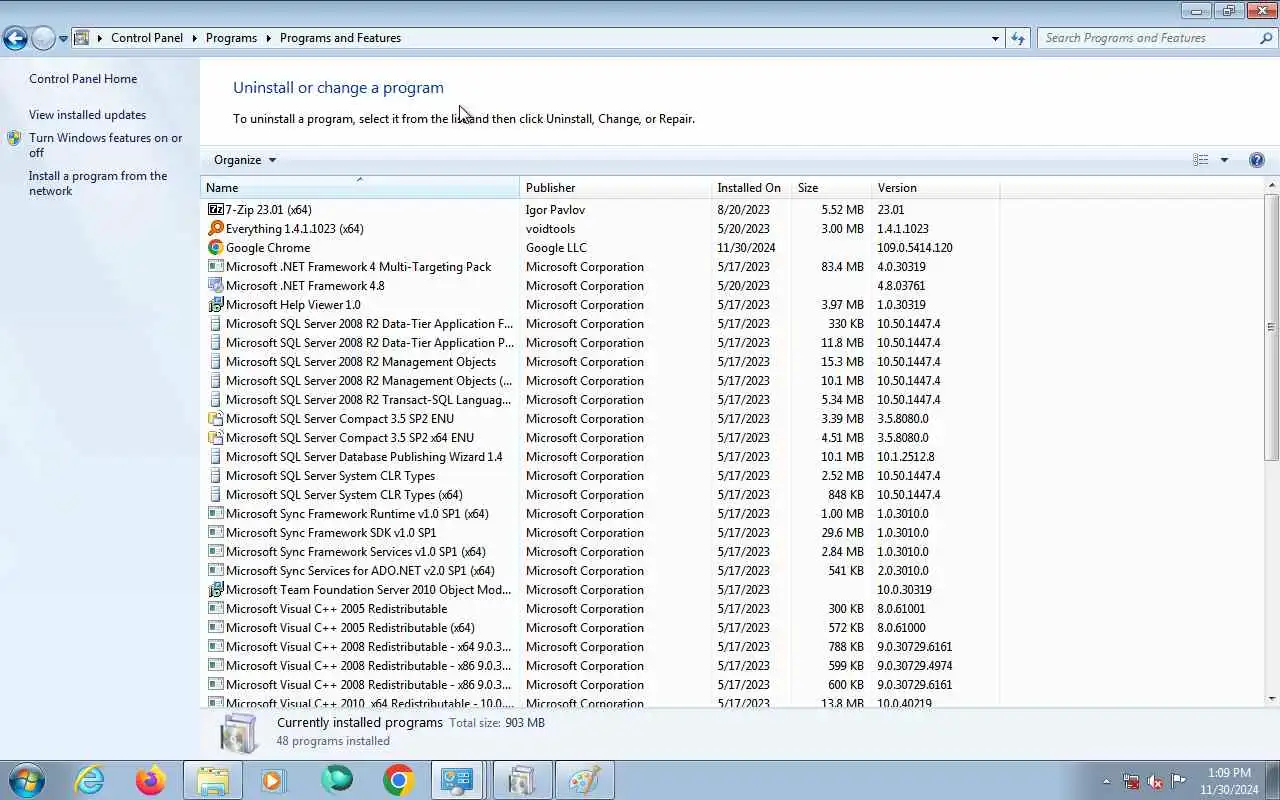This screenshot has width=1280, height=800.
Task: Select the 7-Zip 23.01 (x64) icon
Action: (215, 210)
